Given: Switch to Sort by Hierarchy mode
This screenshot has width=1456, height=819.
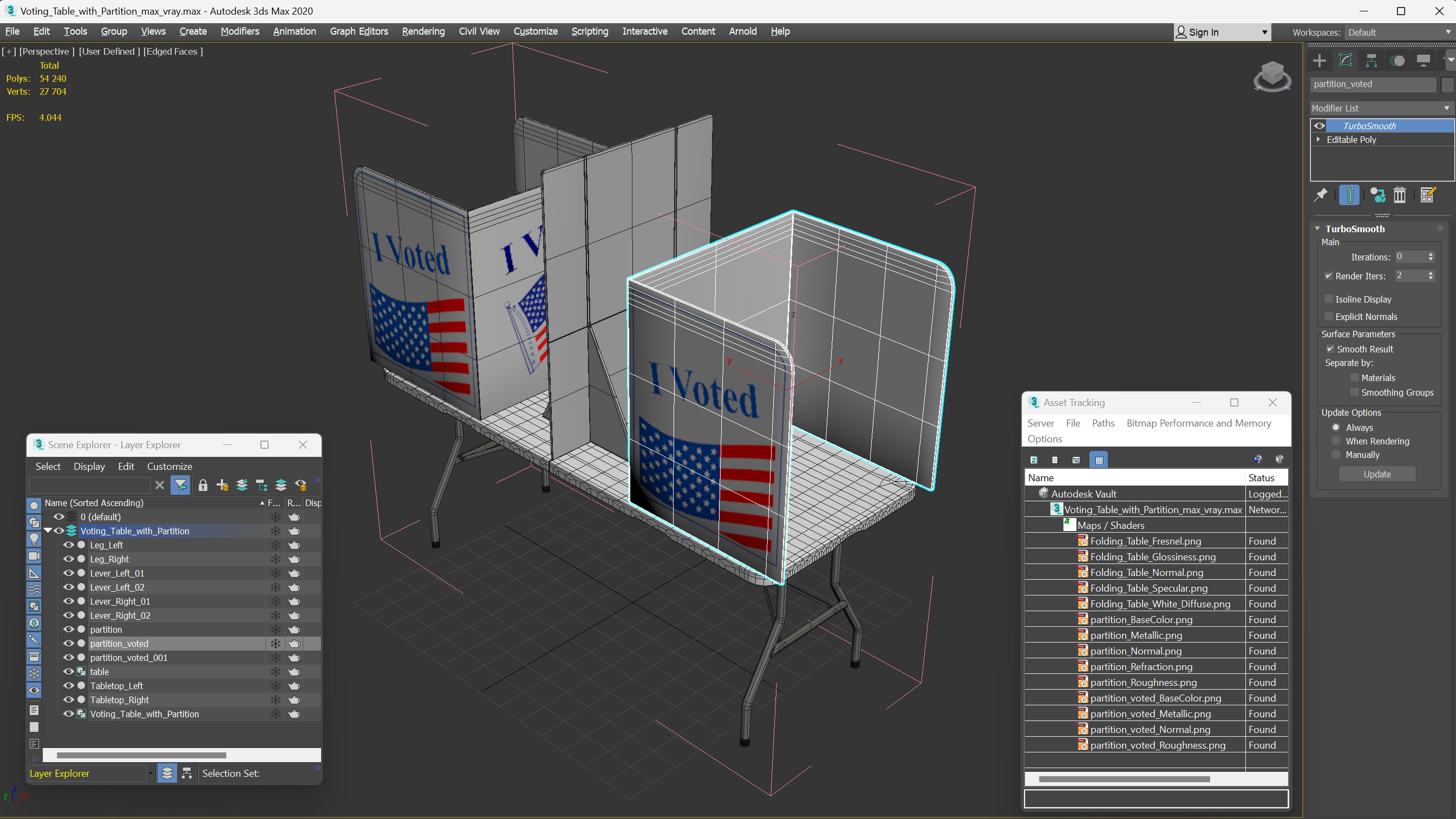Looking at the screenshot, I should 186,772.
